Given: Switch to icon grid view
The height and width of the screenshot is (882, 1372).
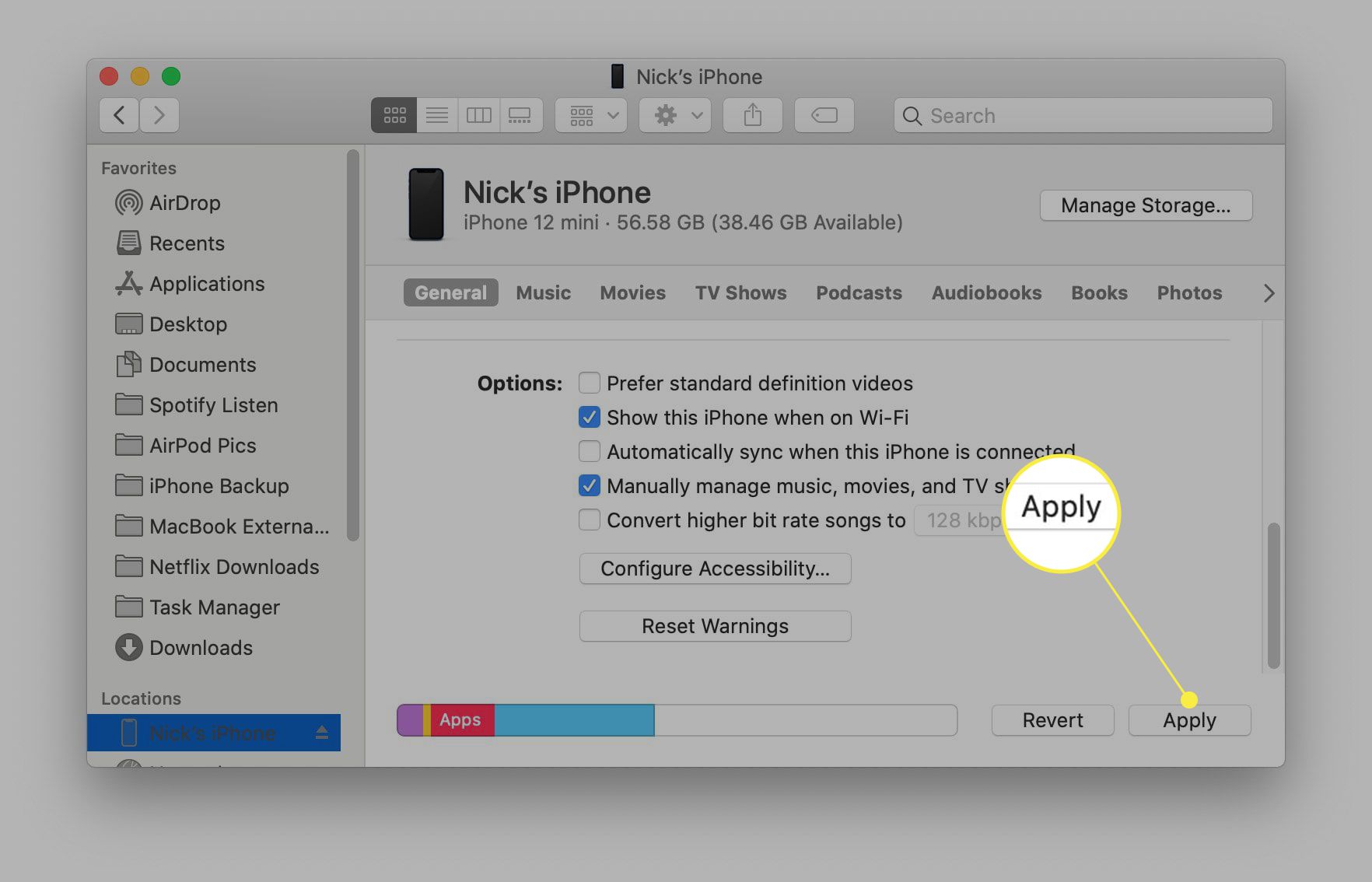Looking at the screenshot, I should coord(394,115).
